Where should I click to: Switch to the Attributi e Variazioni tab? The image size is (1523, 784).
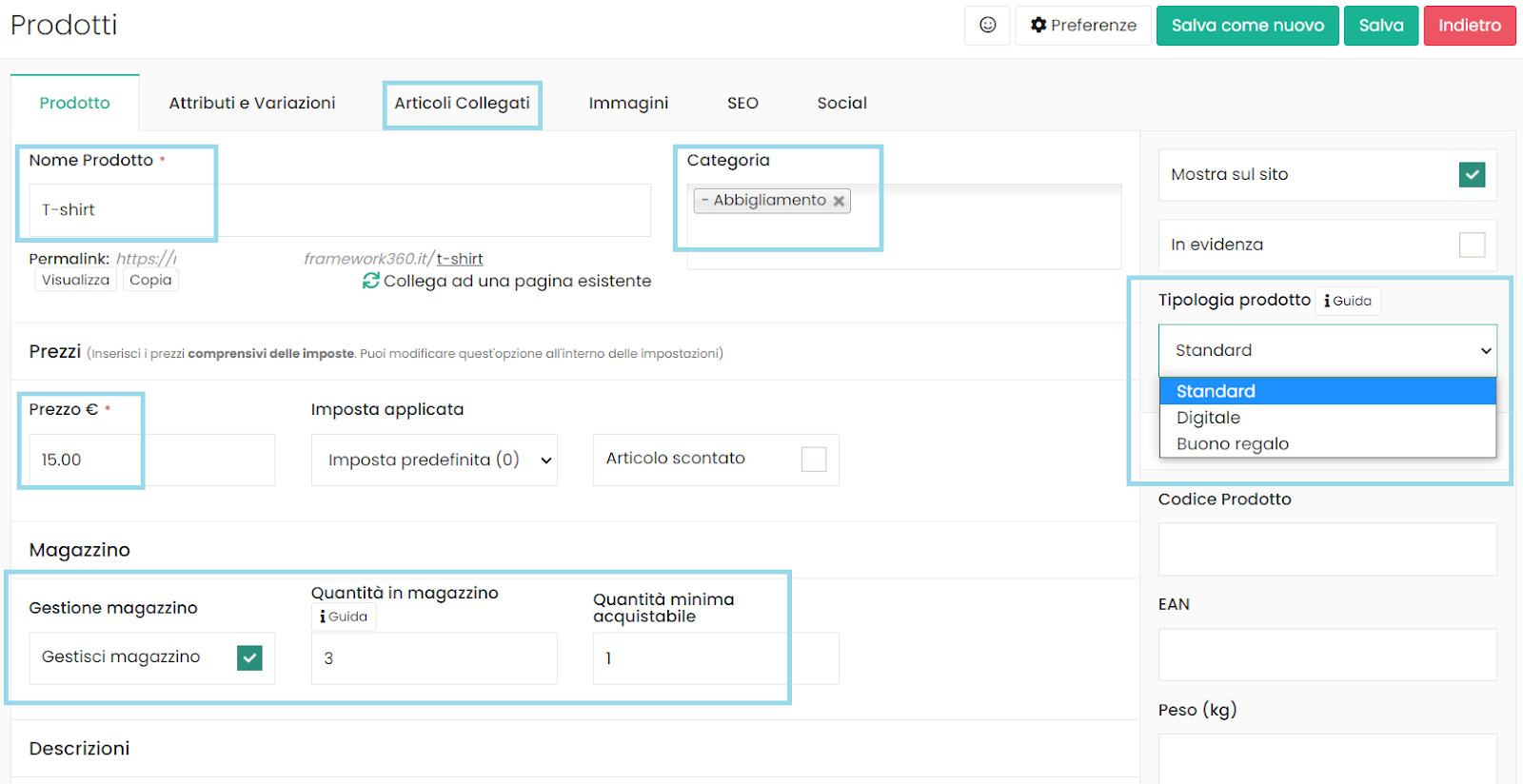pyautogui.click(x=252, y=103)
